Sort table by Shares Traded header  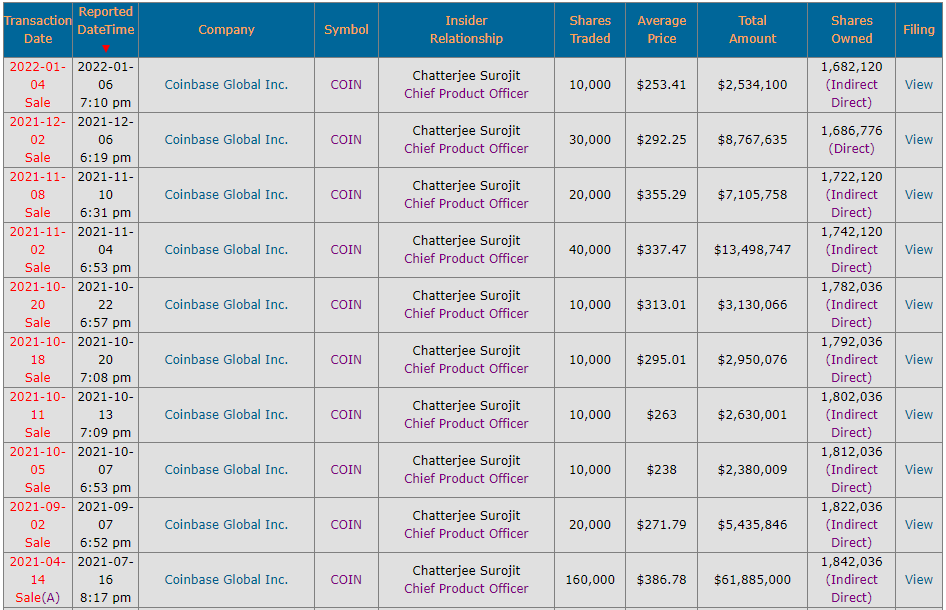[x=590, y=30]
